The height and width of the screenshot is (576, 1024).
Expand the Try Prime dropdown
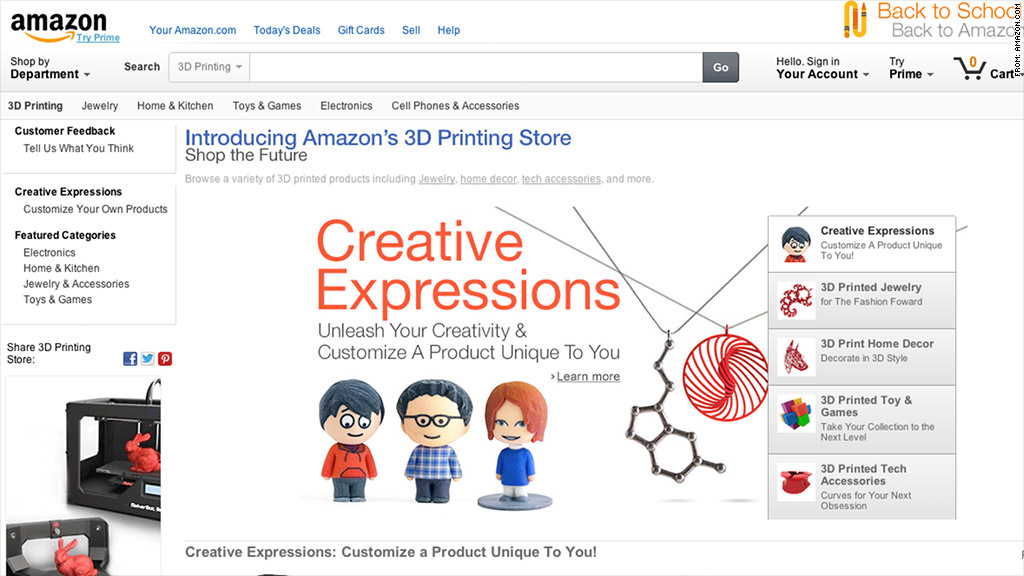911,68
